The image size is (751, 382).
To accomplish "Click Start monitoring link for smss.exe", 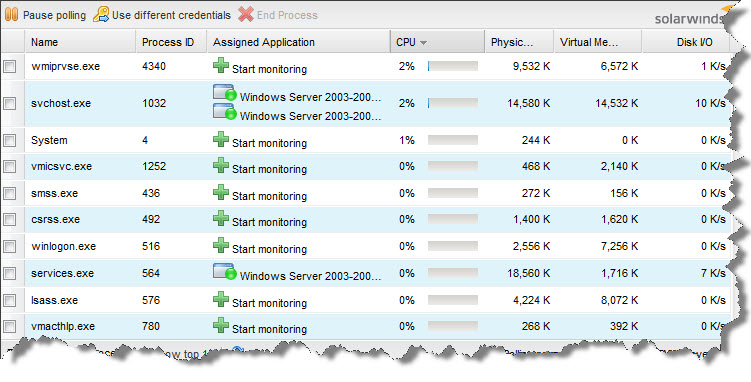I will (x=269, y=196).
